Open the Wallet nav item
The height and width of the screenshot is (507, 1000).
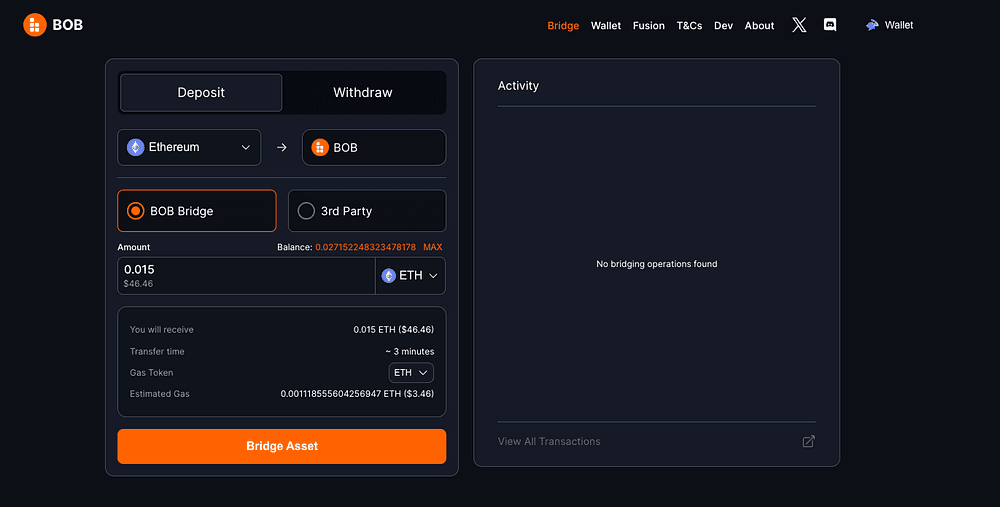click(606, 26)
